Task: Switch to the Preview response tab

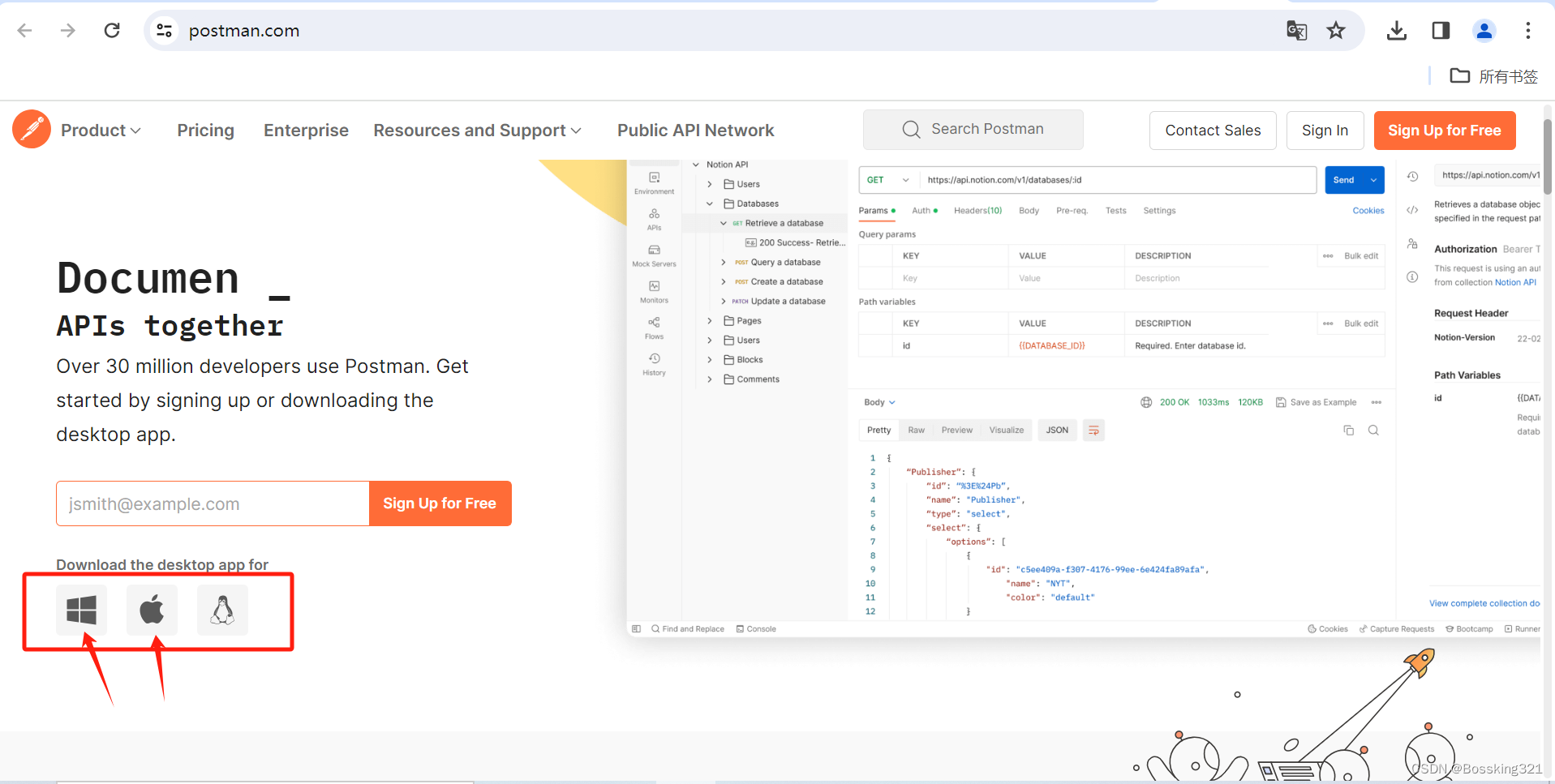Action: (x=956, y=431)
